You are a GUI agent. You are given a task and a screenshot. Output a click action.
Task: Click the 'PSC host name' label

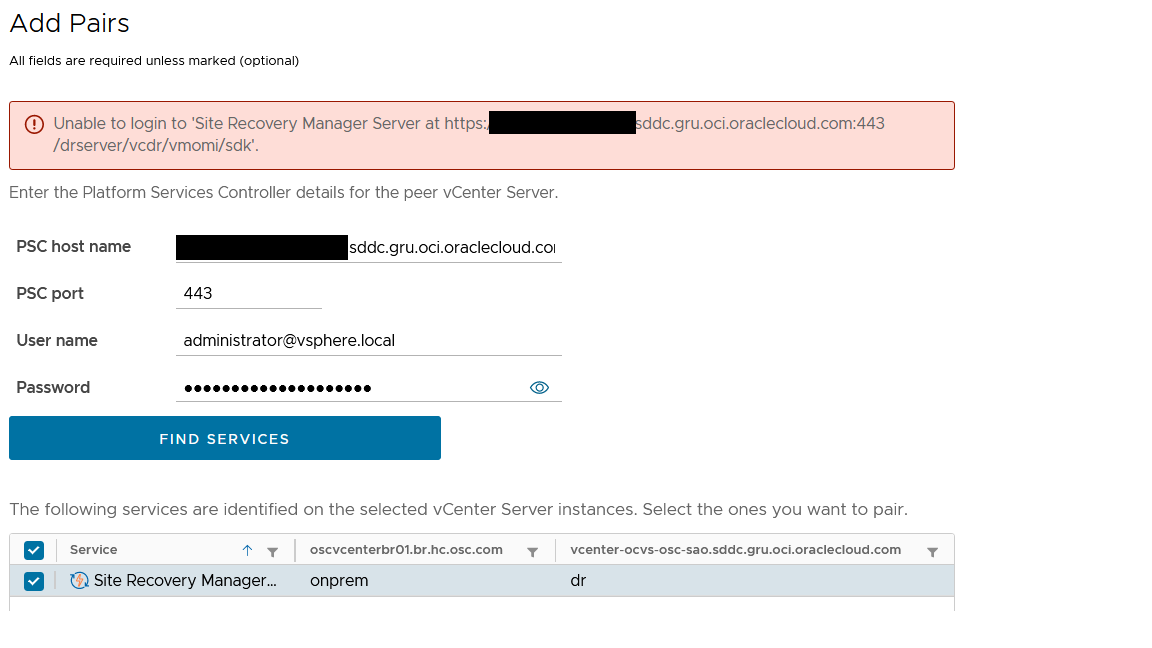tap(73, 247)
